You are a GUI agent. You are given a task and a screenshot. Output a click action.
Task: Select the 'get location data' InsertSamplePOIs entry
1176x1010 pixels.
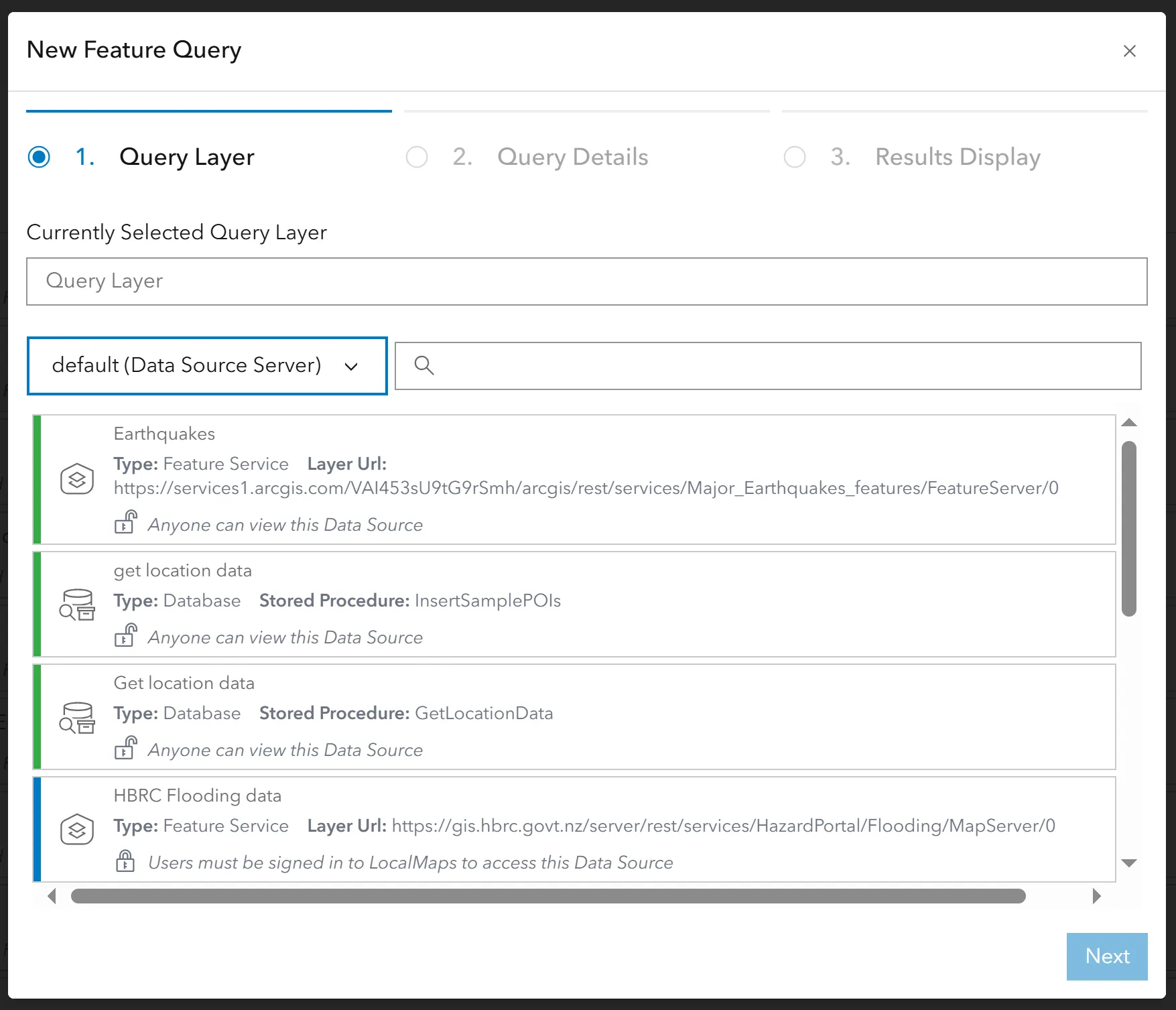(574, 605)
